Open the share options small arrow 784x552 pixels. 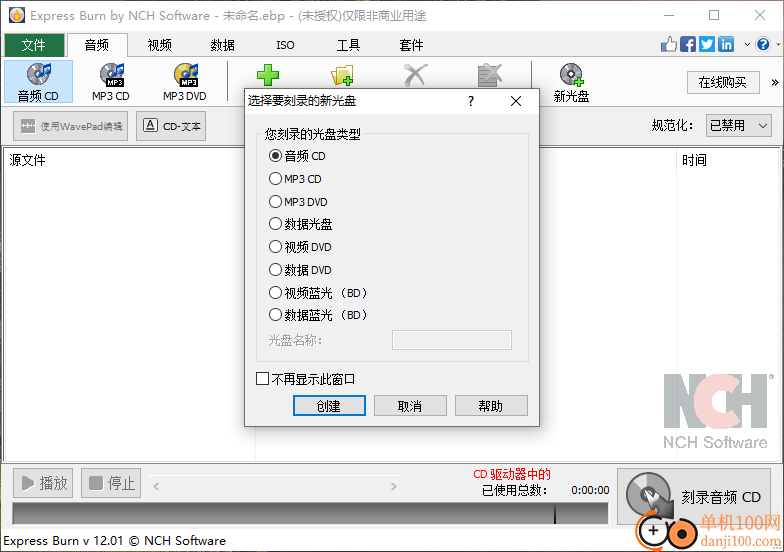[747, 44]
